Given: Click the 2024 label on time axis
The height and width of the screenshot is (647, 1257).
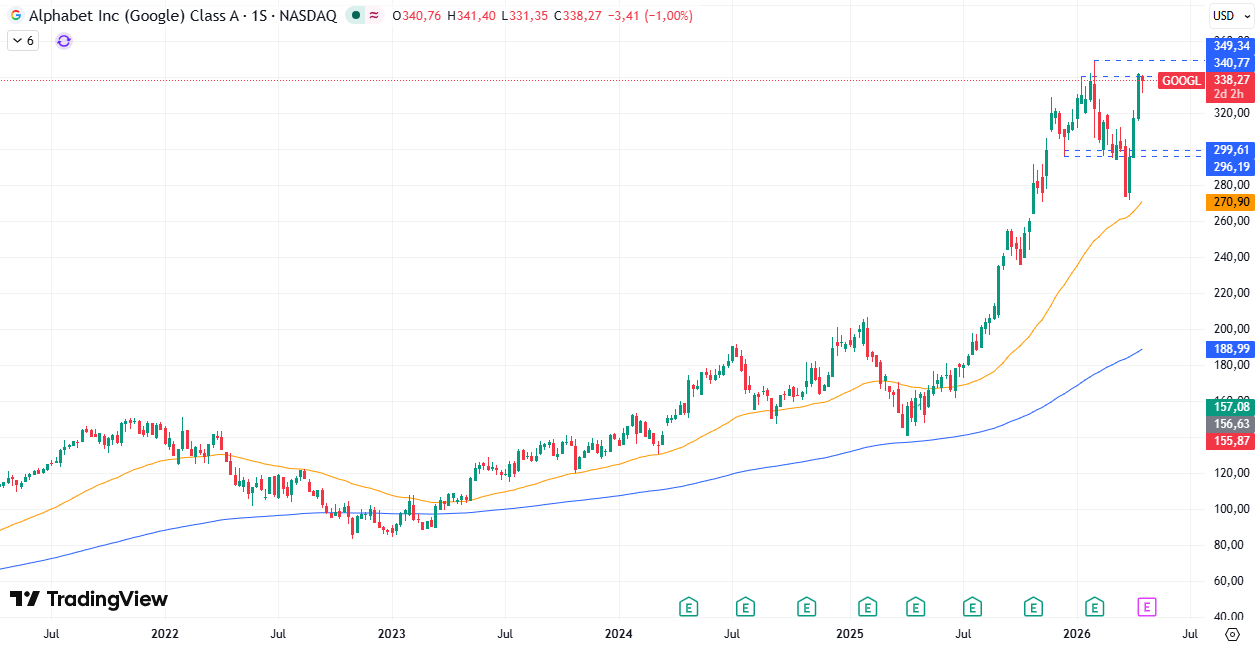Looking at the screenshot, I should pos(619,634).
